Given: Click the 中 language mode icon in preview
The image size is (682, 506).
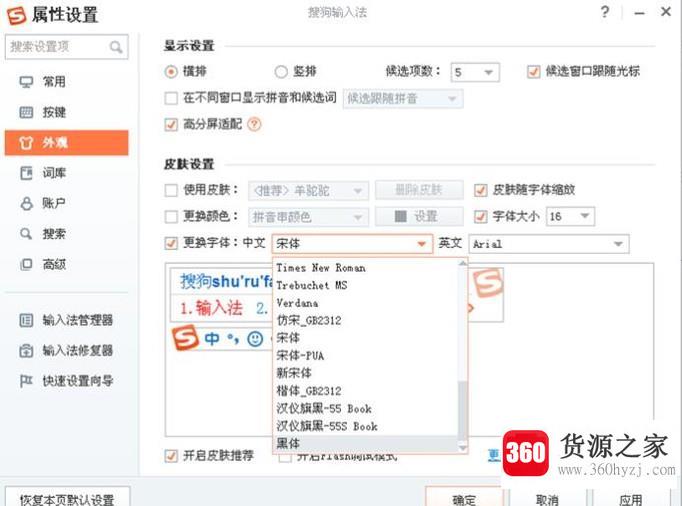Looking at the screenshot, I should [212, 338].
